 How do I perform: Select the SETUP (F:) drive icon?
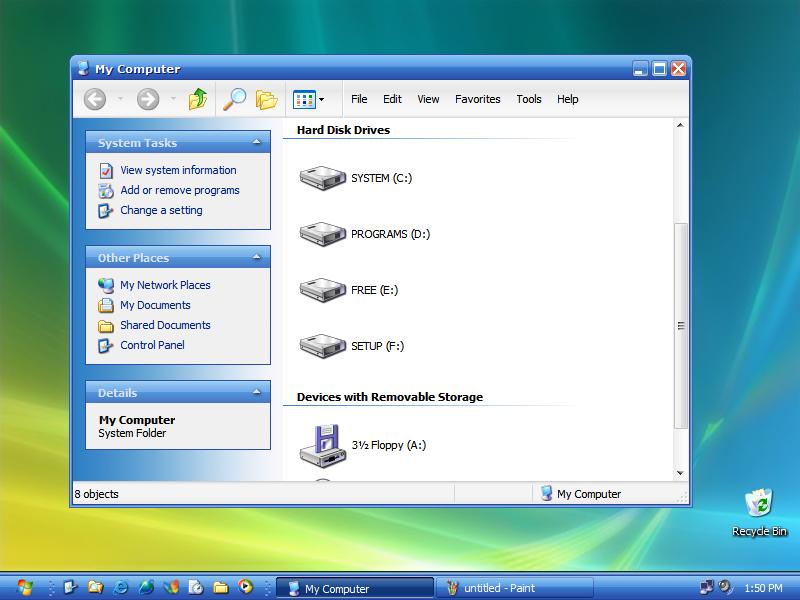(322, 346)
